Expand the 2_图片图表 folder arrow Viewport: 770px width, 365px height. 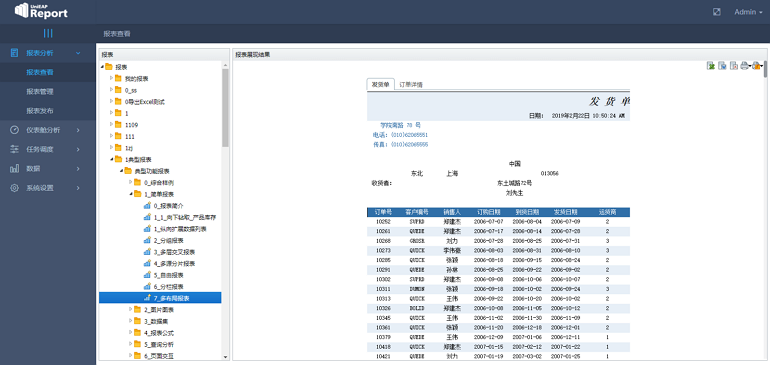coord(131,309)
